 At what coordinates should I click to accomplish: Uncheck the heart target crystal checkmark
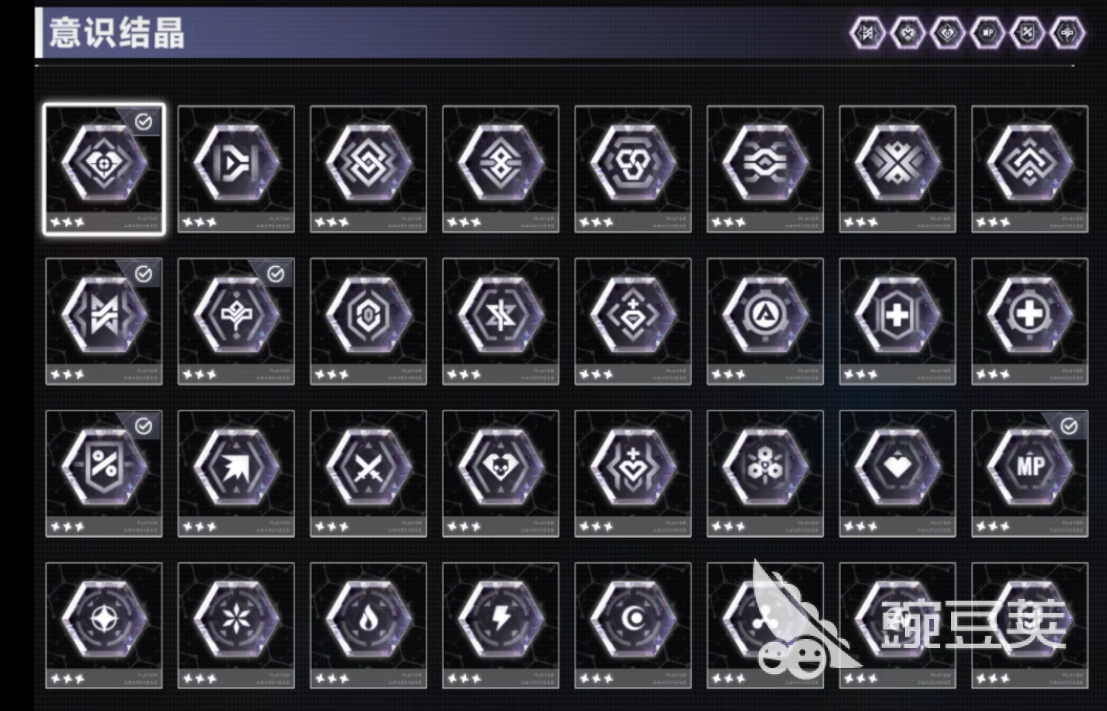click(x=143, y=122)
